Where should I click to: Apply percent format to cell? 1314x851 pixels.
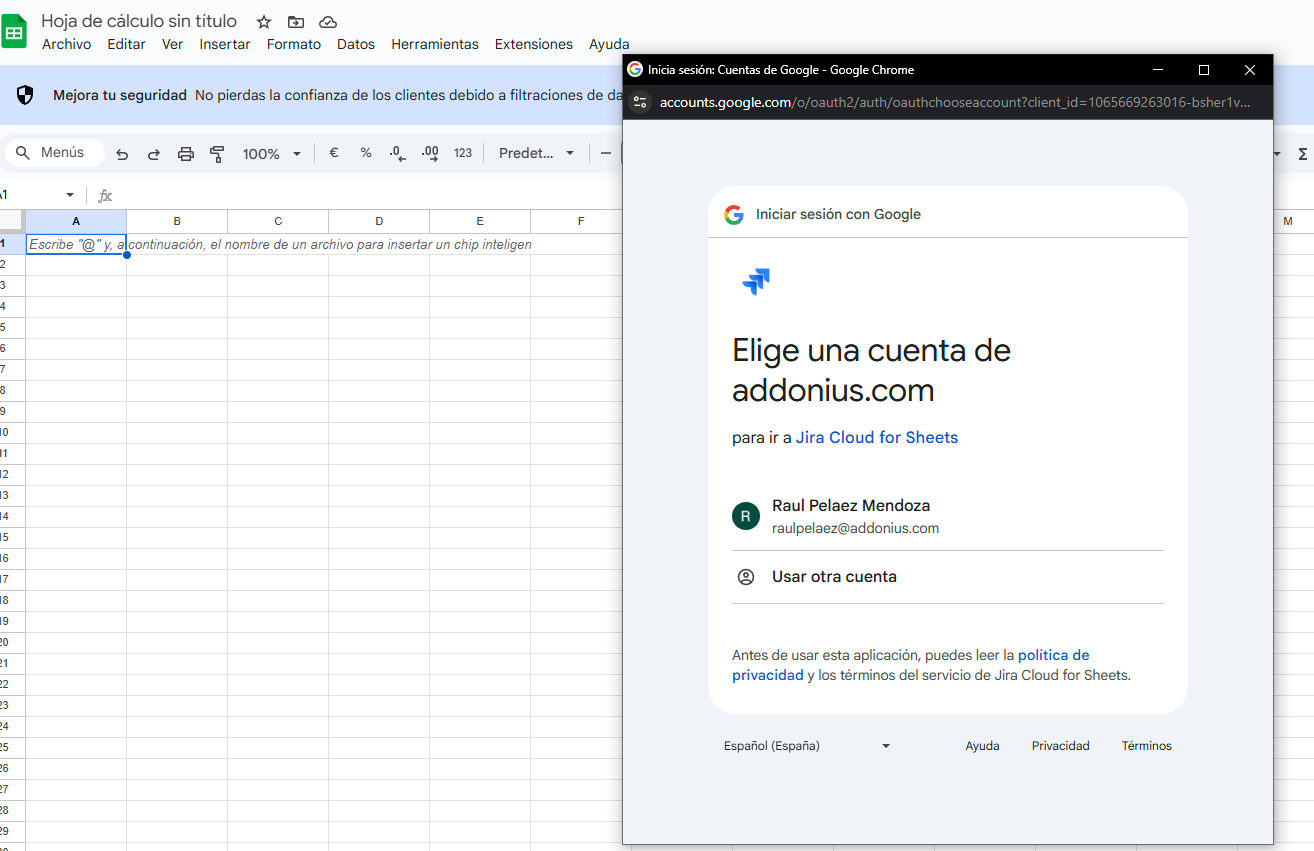[x=366, y=153]
